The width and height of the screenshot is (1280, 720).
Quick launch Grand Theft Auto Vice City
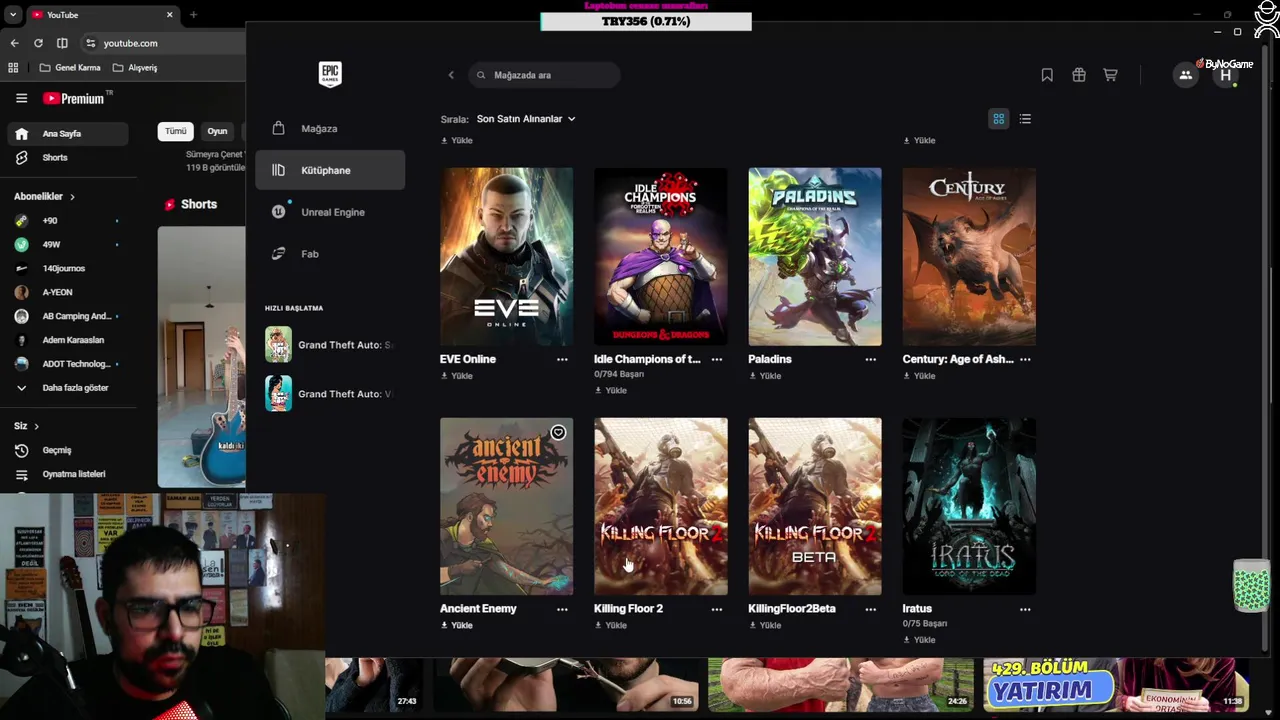[330, 394]
